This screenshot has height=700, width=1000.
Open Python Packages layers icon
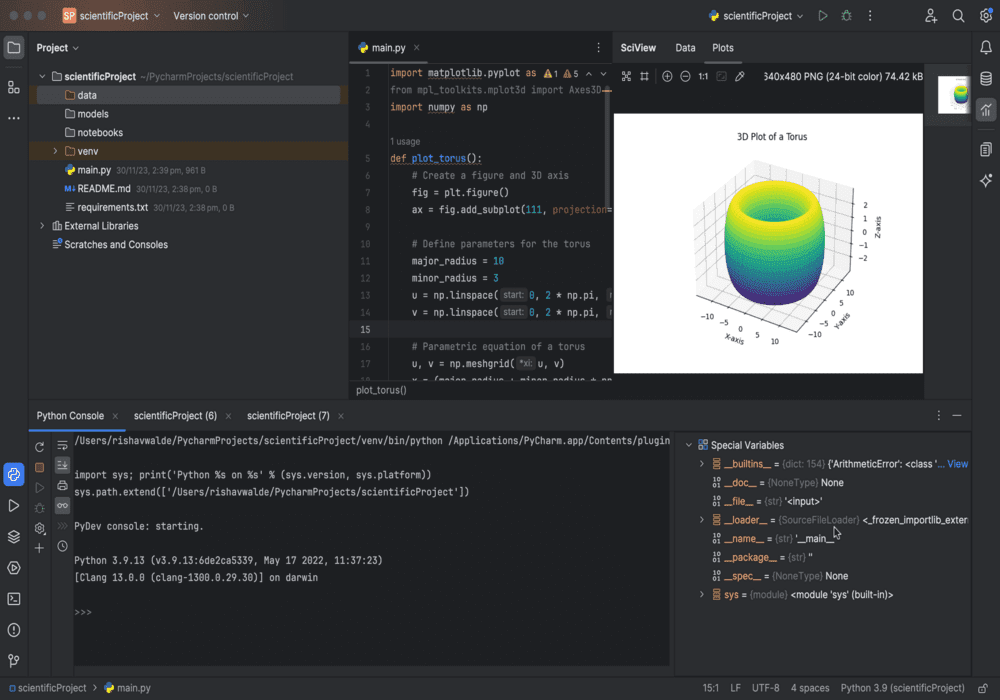[14, 536]
